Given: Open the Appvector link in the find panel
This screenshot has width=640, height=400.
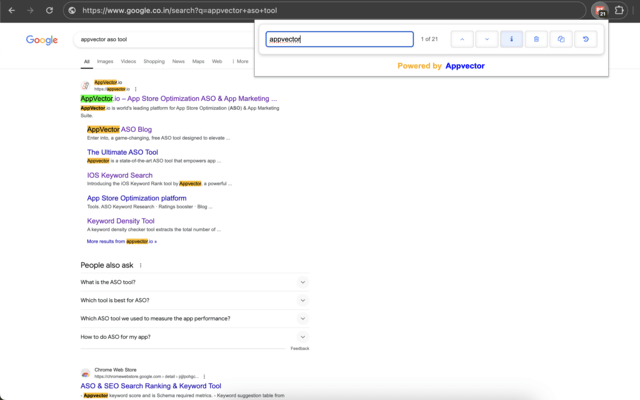Looking at the screenshot, I should (465, 66).
